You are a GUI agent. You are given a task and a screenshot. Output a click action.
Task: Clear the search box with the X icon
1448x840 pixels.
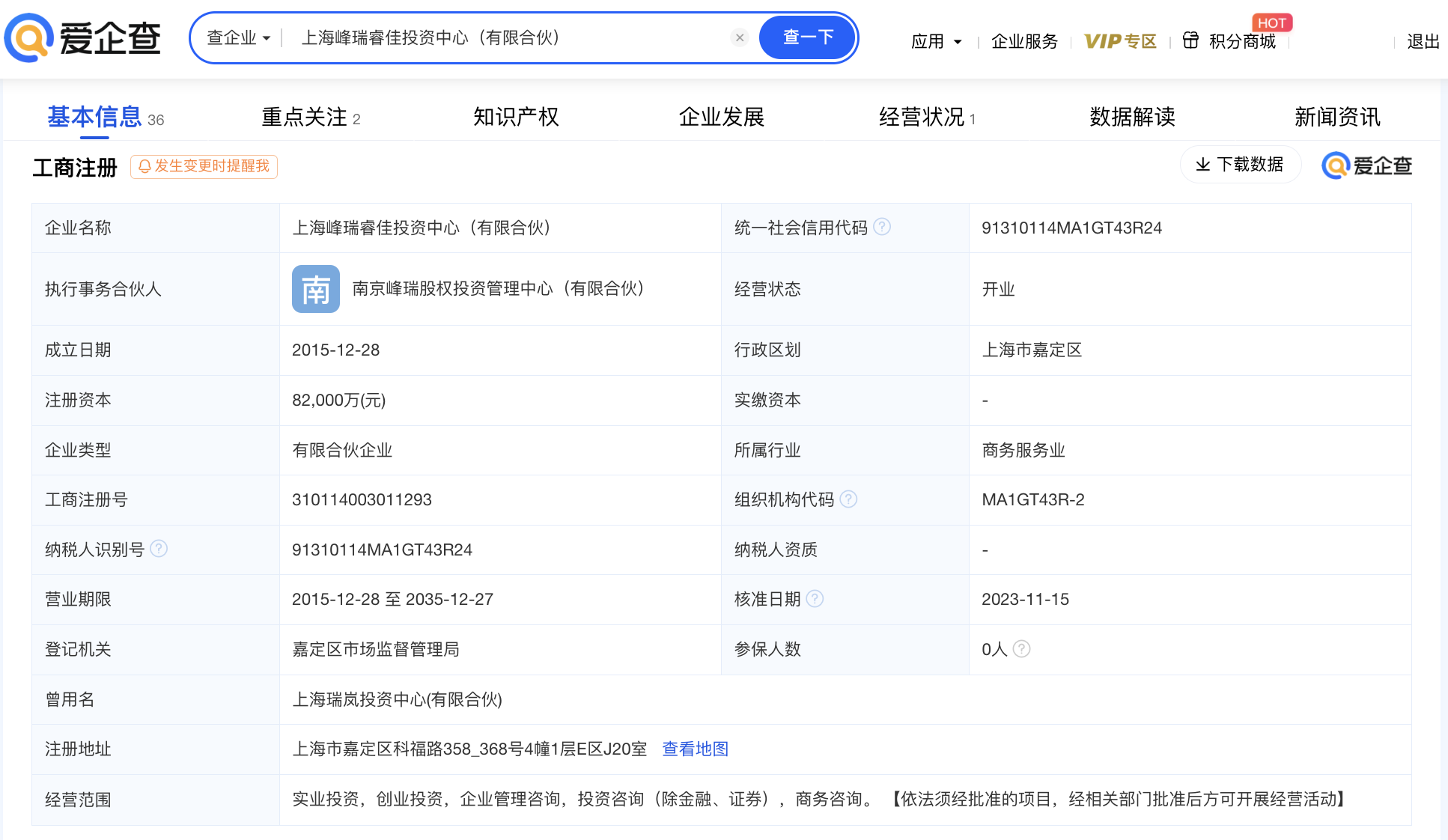pos(739,37)
